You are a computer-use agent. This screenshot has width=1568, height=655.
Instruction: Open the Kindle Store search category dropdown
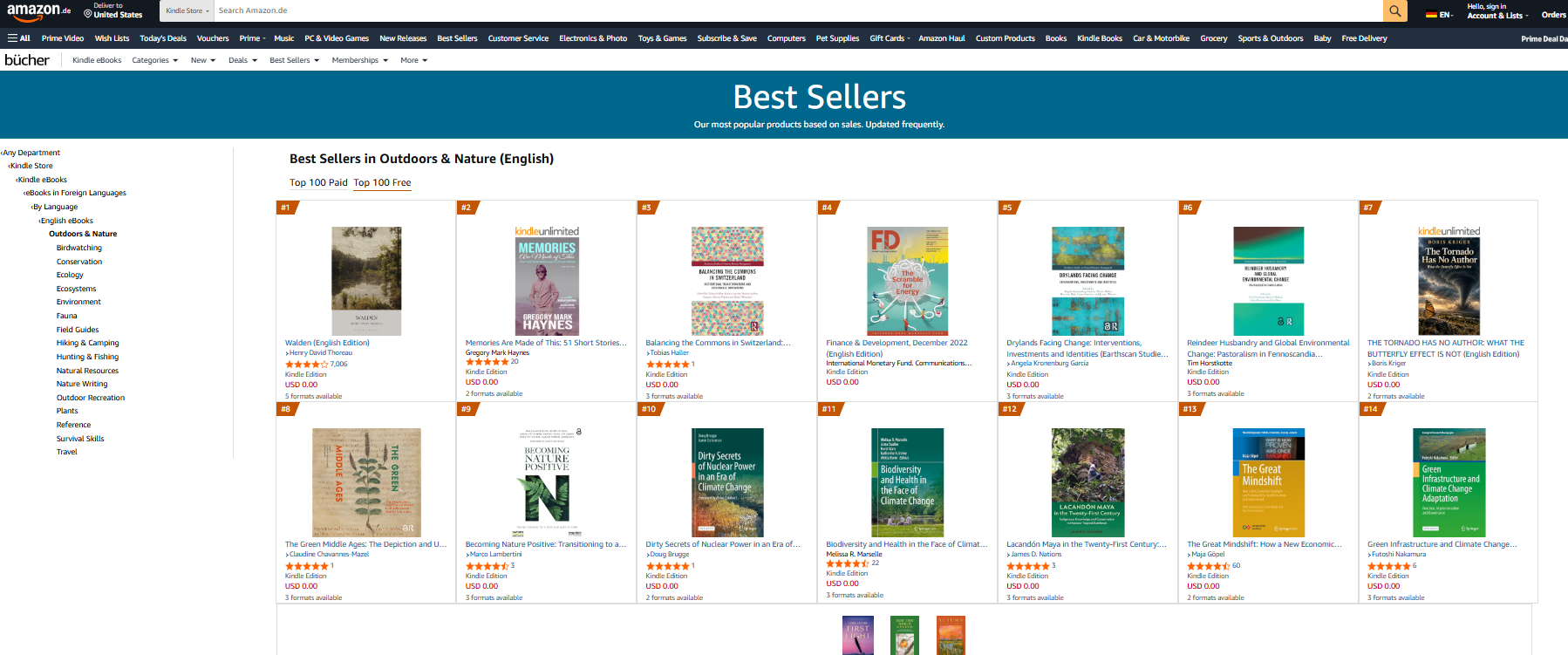click(x=187, y=10)
